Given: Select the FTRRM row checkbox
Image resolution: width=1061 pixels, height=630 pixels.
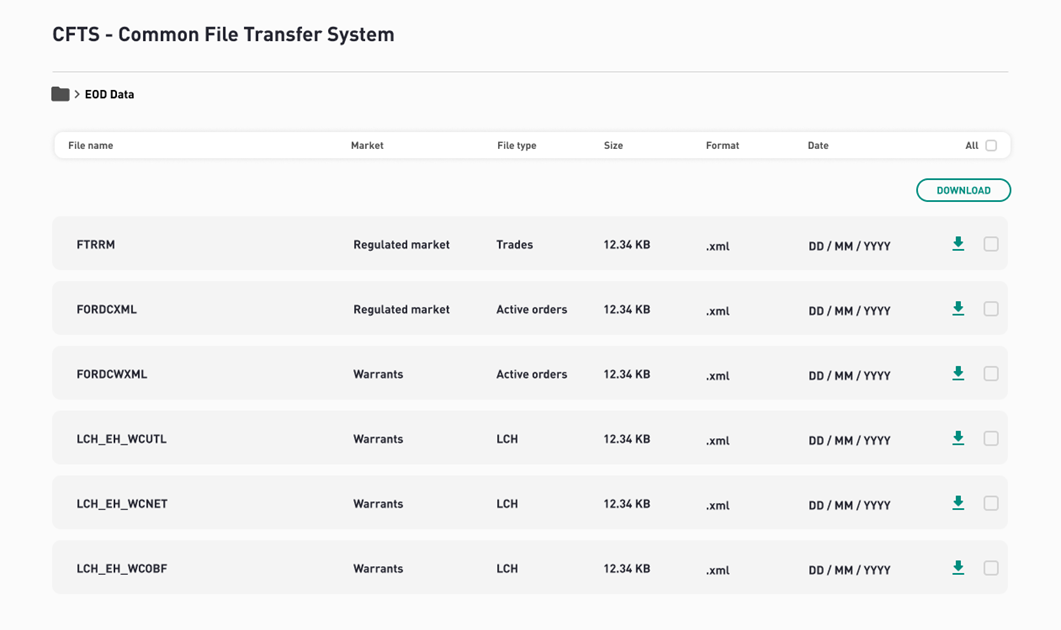Looking at the screenshot, I should 991,244.
